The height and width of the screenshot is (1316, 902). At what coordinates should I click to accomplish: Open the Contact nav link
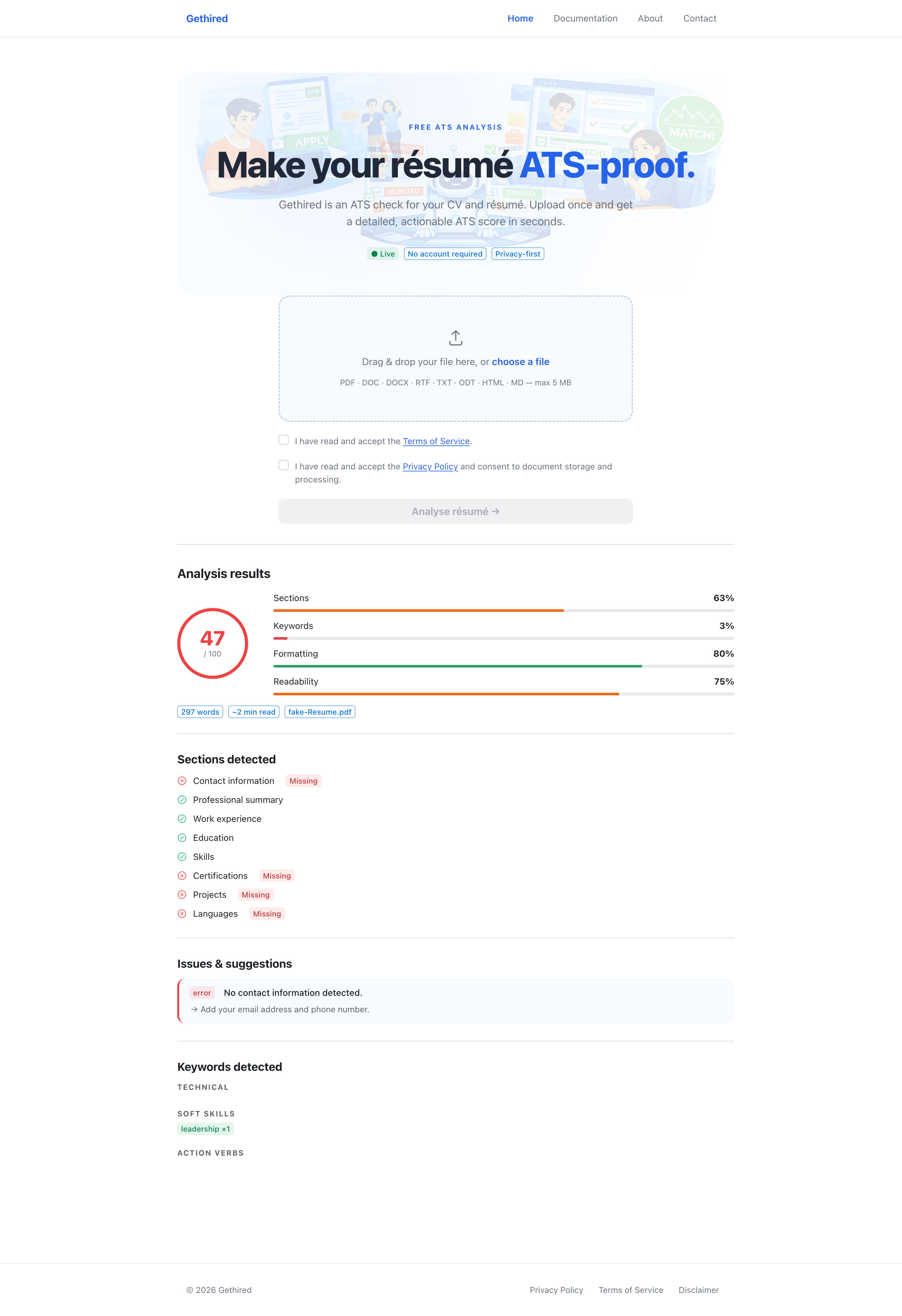coord(699,19)
